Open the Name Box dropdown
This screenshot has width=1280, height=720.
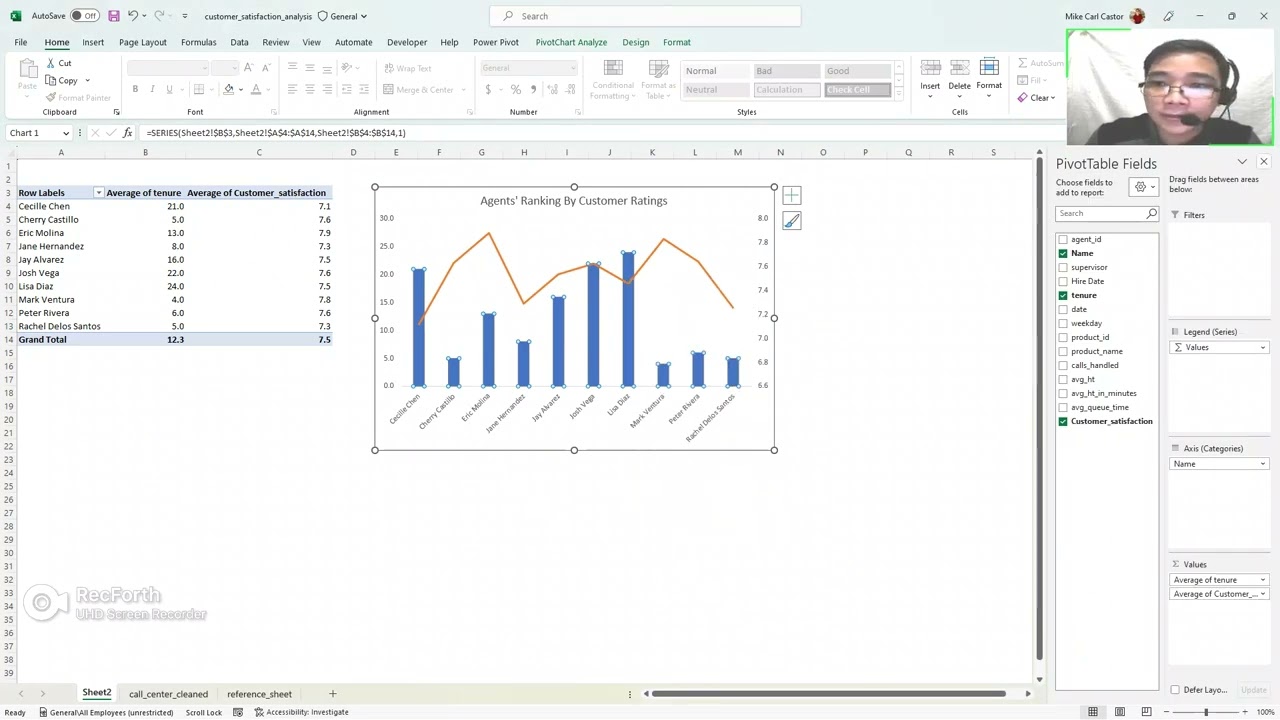[66, 133]
